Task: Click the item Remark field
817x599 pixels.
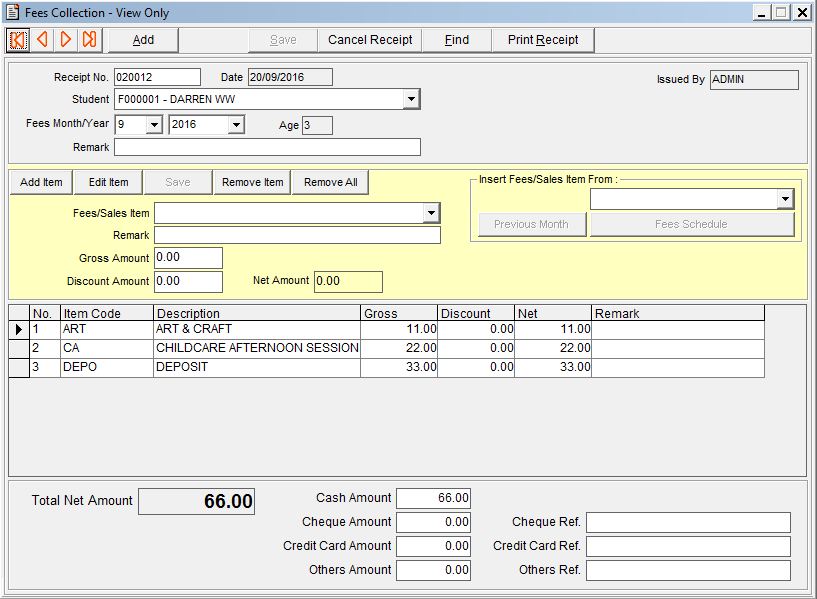Action: 298,235
